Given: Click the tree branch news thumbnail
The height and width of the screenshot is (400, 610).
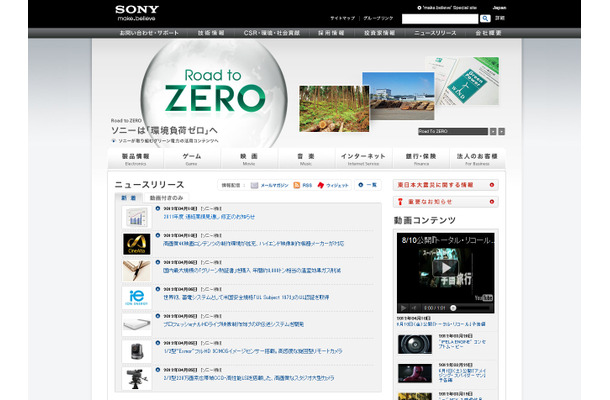Looking at the screenshot, I should click(x=137, y=271).
